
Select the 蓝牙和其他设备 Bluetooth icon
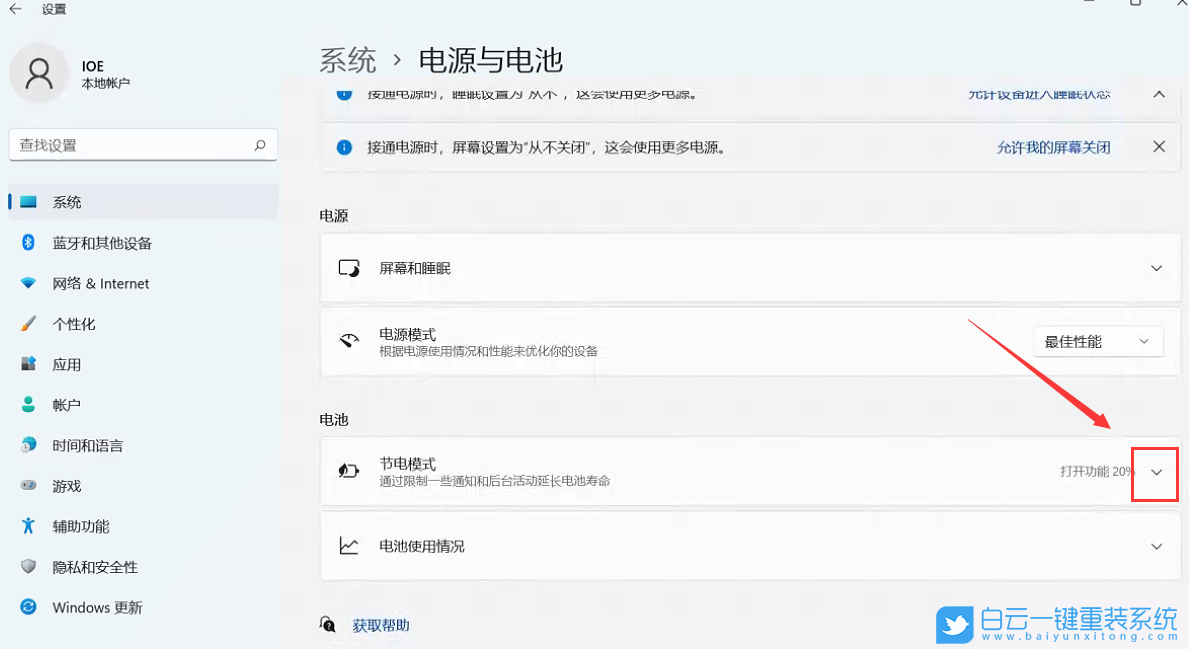(30, 243)
